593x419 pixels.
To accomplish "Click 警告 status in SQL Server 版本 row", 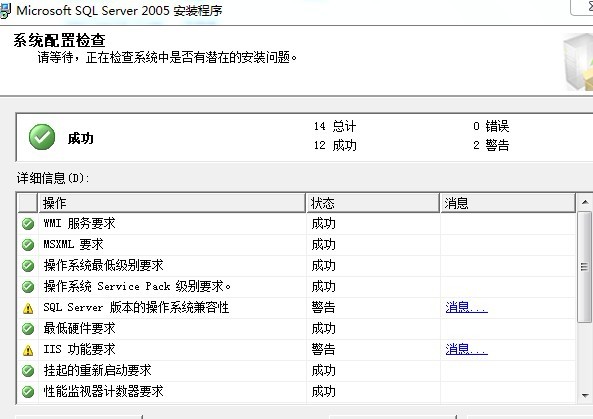I will (323, 307).
